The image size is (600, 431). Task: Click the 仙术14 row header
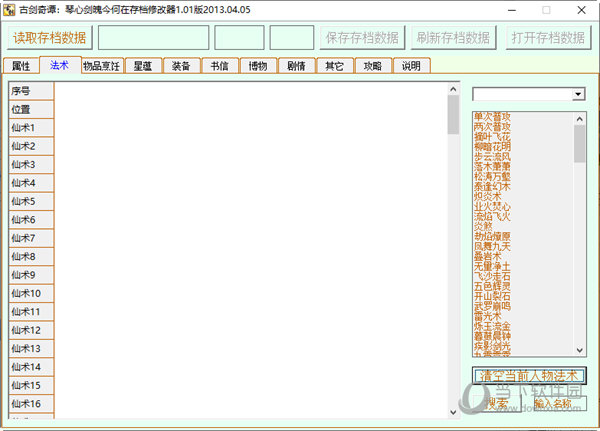click(x=31, y=367)
